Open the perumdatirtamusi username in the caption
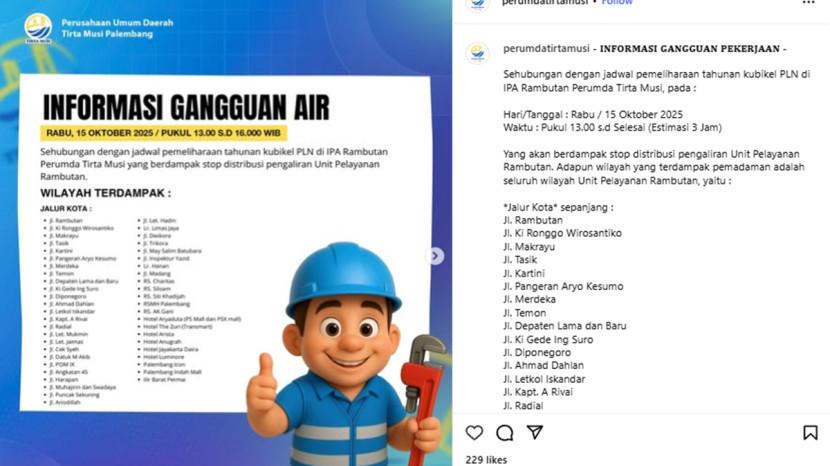The height and width of the screenshot is (466, 830). [x=546, y=49]
